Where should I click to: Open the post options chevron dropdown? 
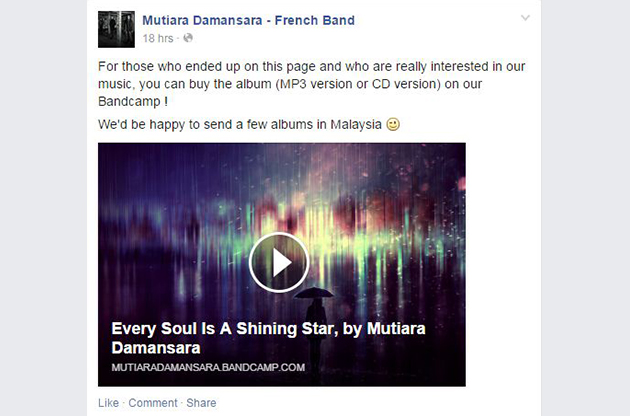tap(525, 18)
